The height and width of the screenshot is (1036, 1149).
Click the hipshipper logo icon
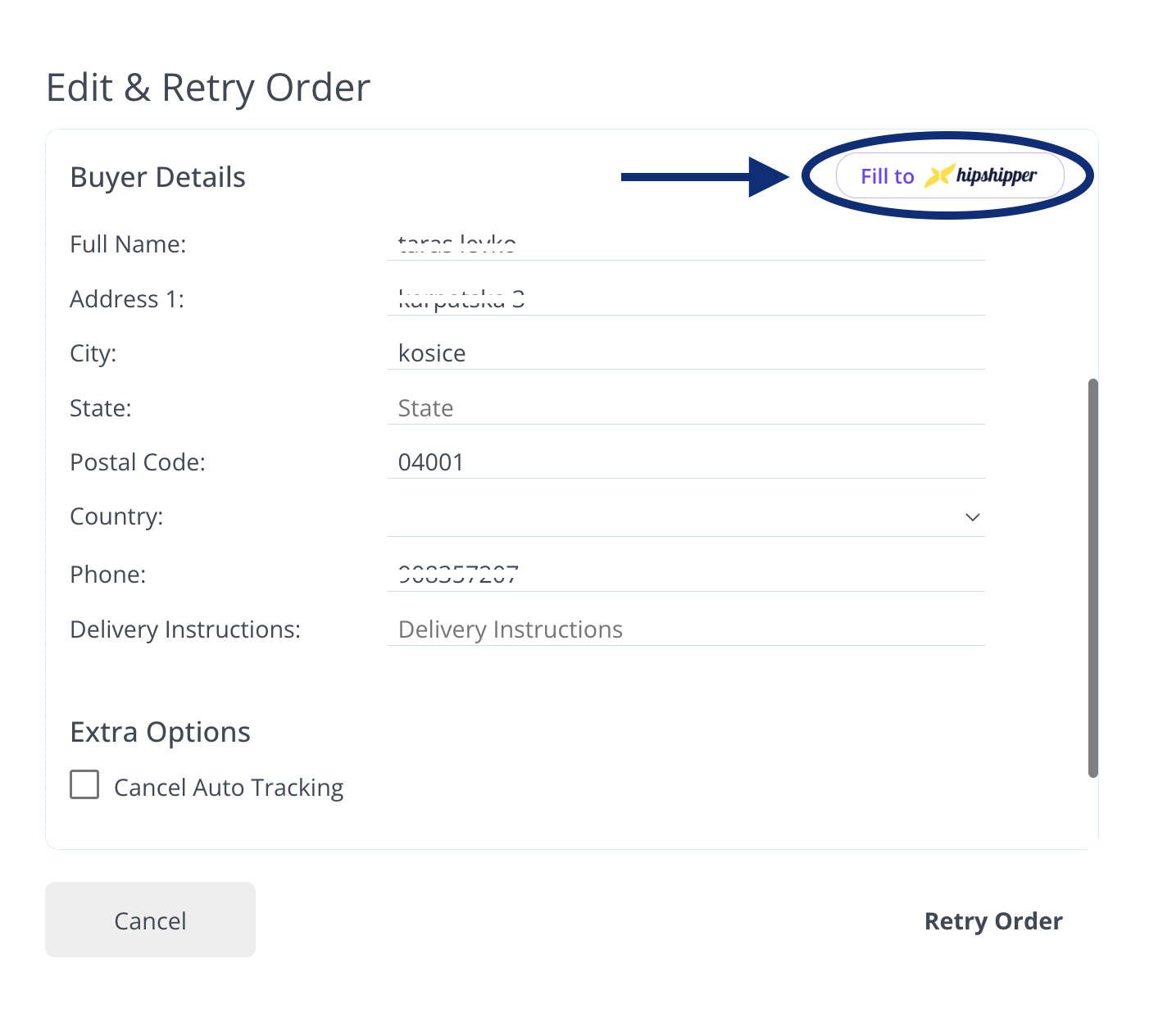click(x=939, y=175)
